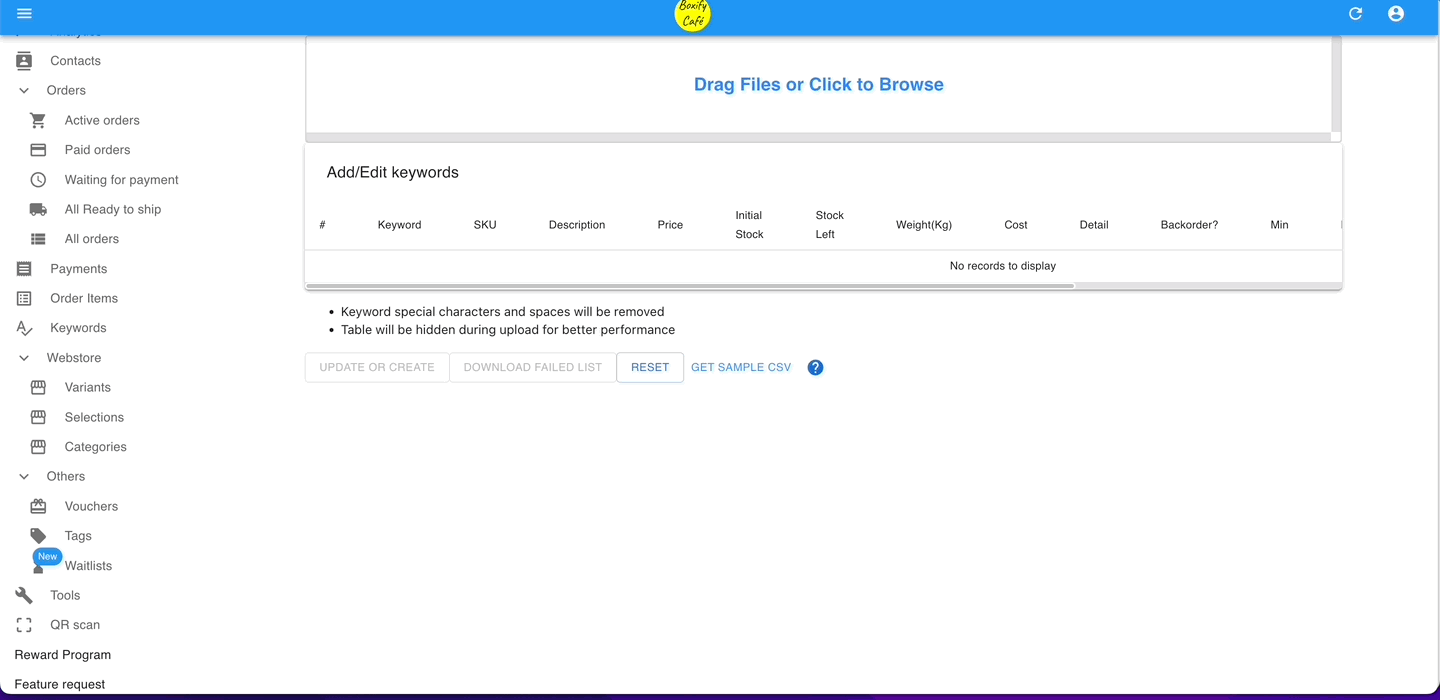This screenshot has height=700, width=1440.
Task: Collapse the Webstore section
Action: coord(23,357)
